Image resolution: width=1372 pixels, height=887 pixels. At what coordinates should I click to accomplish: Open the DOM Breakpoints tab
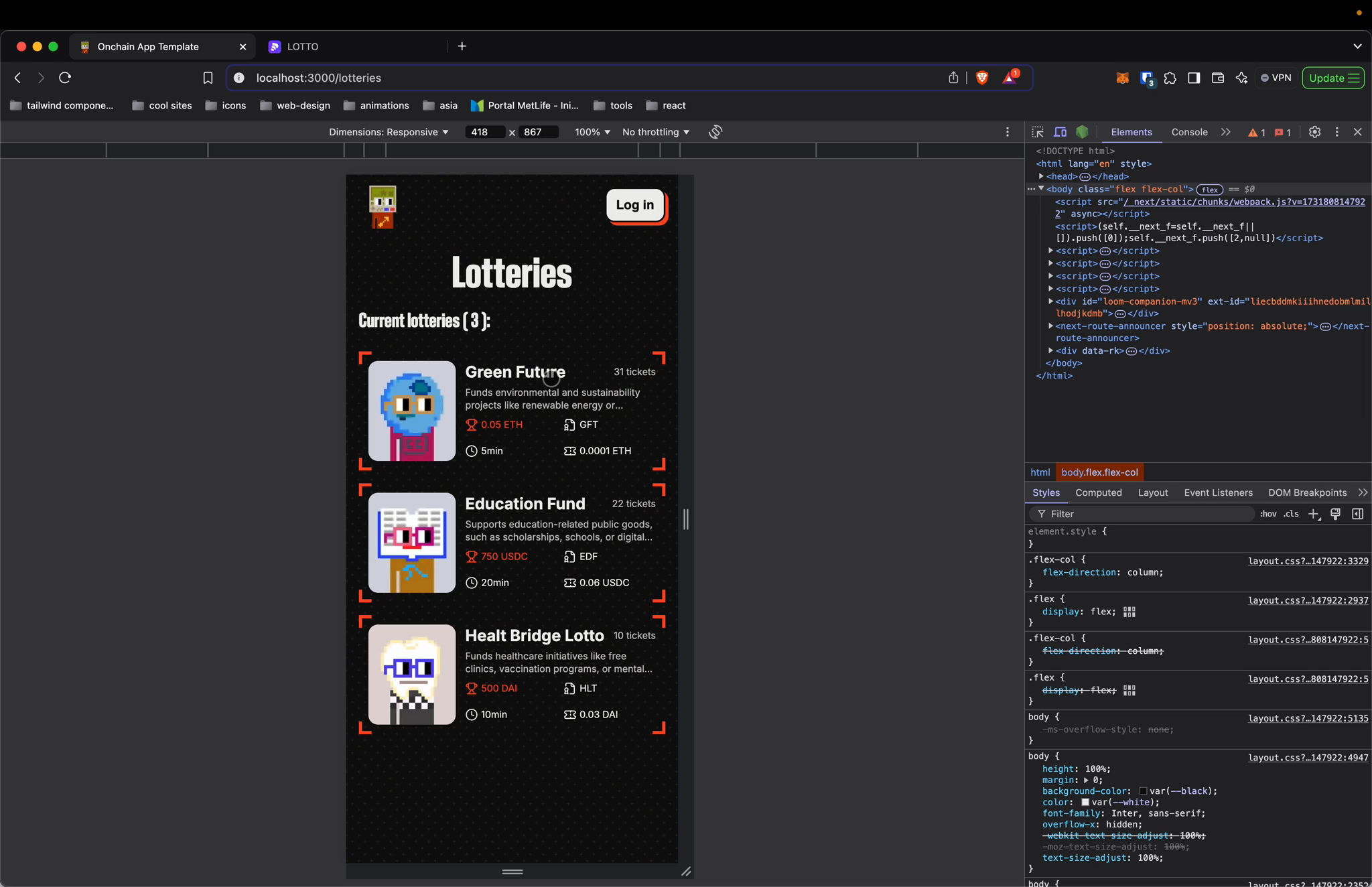(x=1307, y=492)
